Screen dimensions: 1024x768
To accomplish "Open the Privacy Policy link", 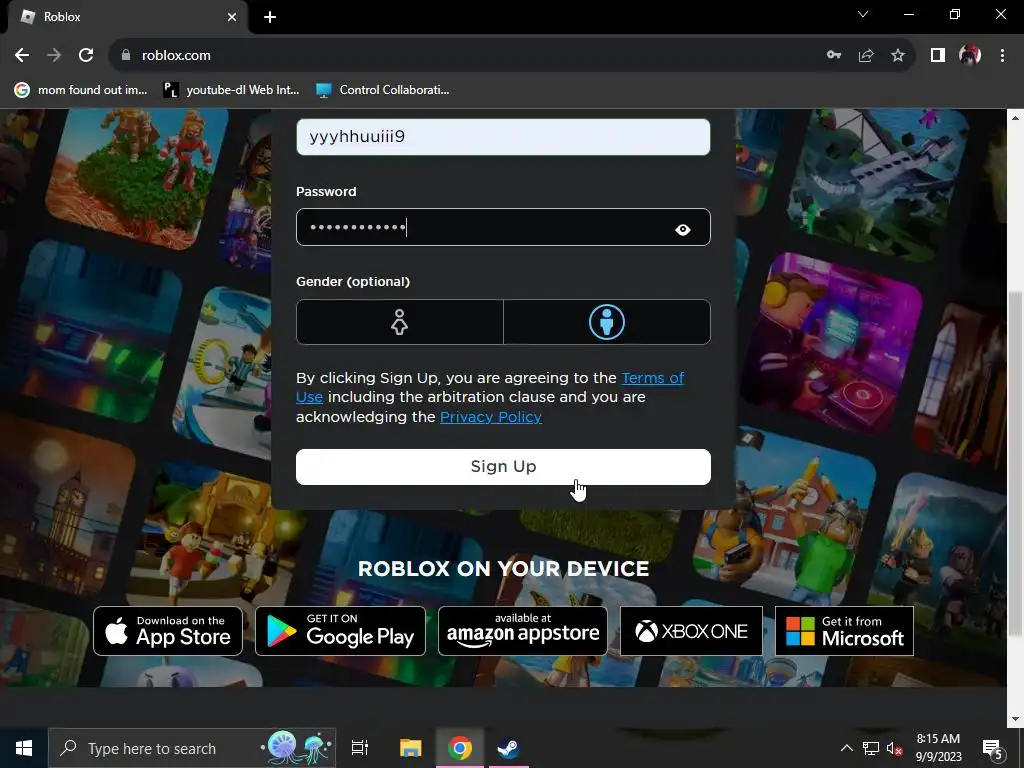I will [490, 417].
